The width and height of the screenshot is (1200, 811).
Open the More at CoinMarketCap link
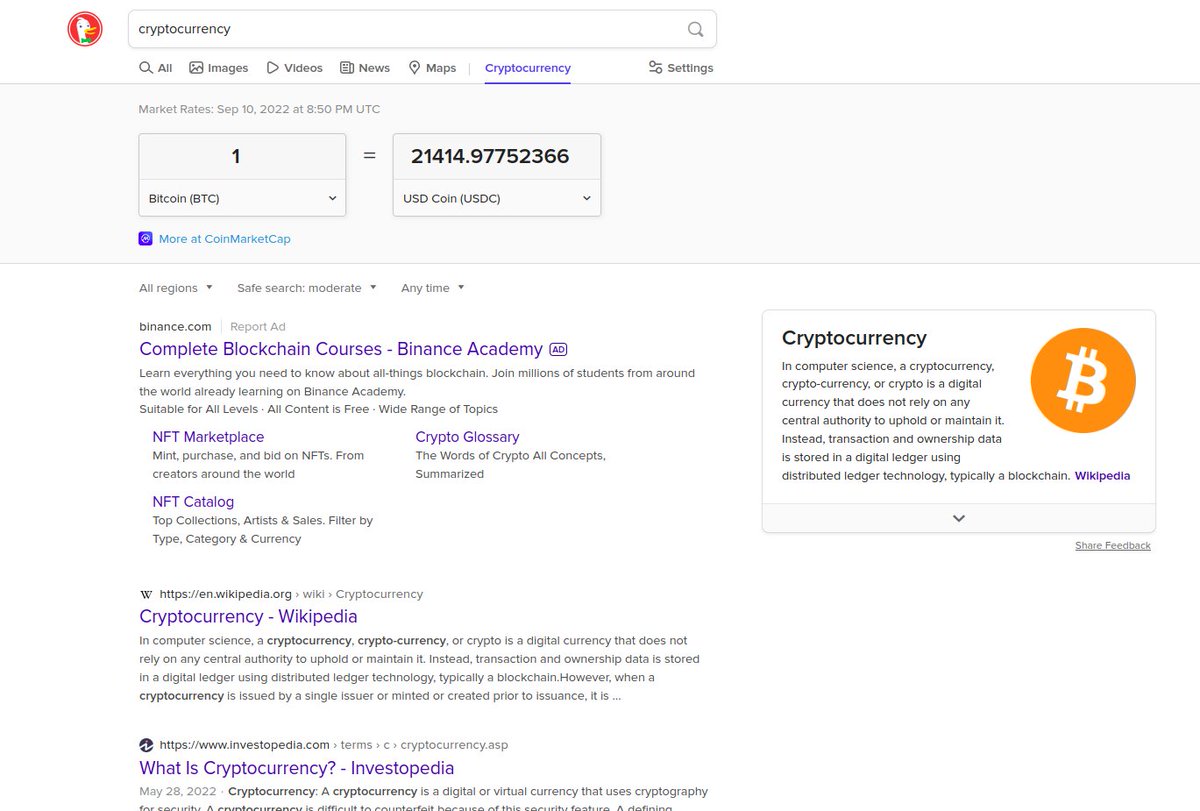tap(225, 239)
